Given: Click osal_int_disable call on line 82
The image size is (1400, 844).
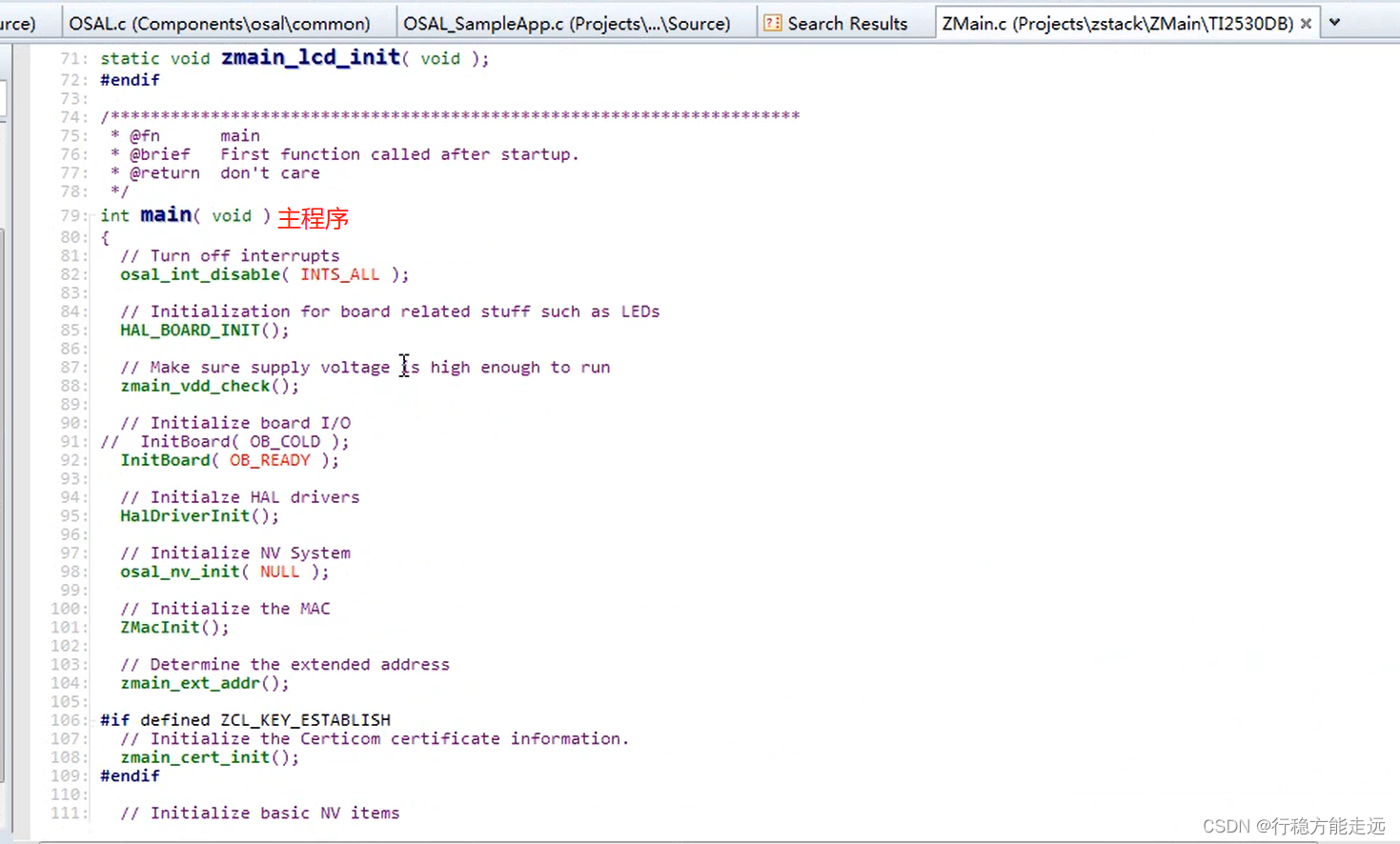Looking at the screenshot, I should click(x=200, y=274).
